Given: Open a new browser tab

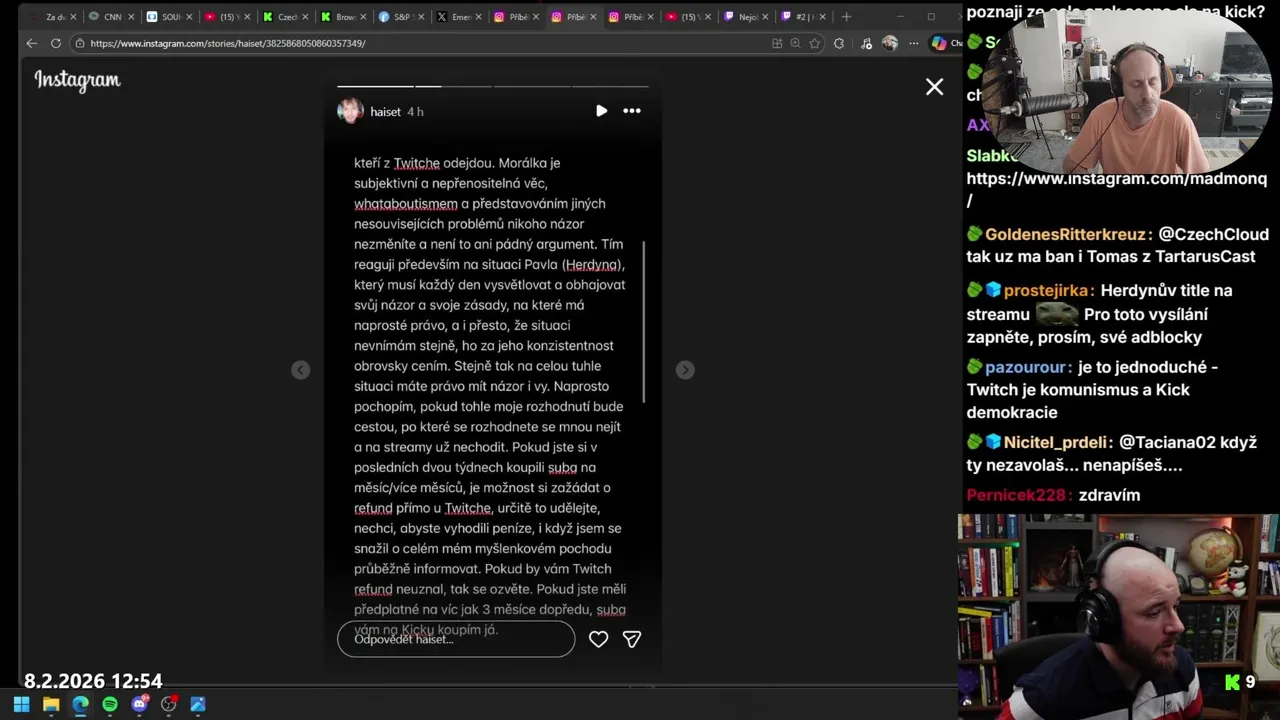Looking at the screenshot, I should pos(846,16).
